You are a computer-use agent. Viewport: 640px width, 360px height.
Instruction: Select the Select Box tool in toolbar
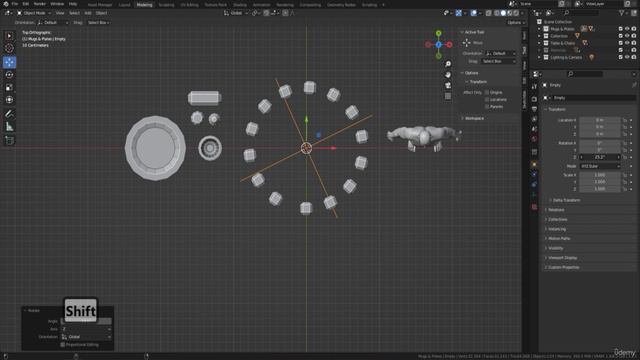[9, 36]
